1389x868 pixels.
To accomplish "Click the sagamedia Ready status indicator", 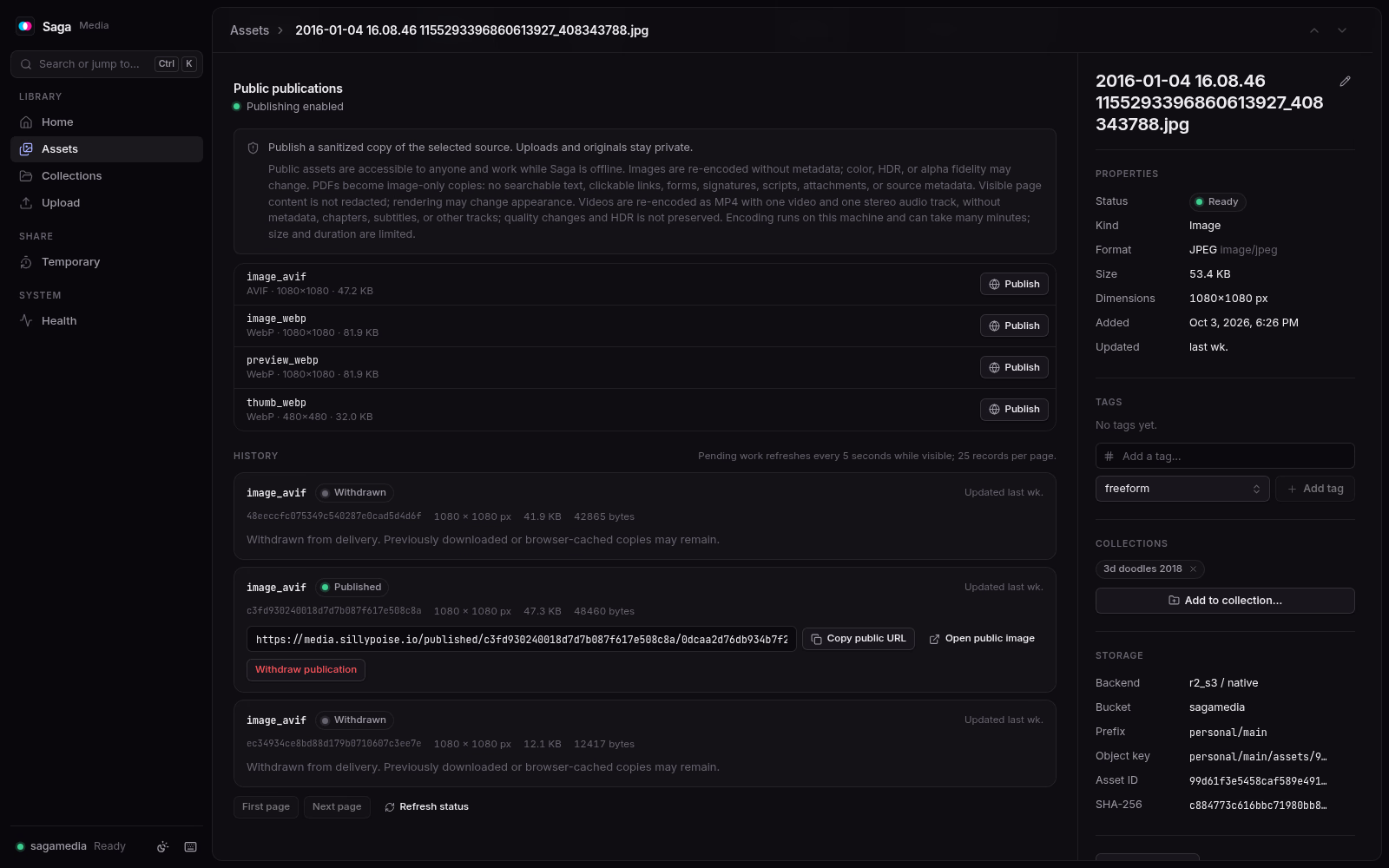I will click(x=71, y=846).
